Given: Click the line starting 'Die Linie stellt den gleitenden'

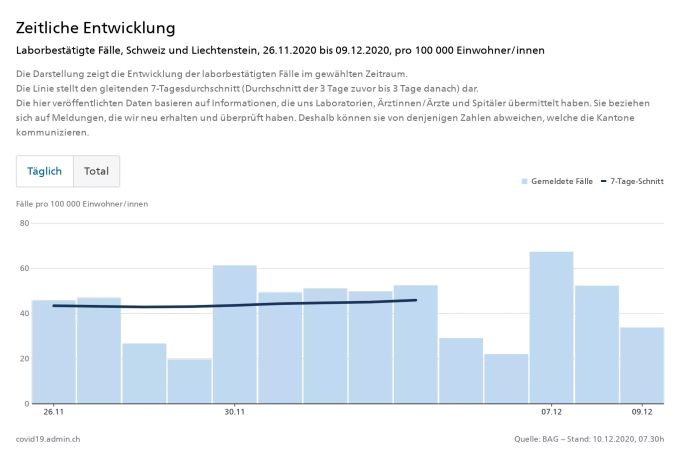Looking at the screenshot, I should tap(247, 88).
